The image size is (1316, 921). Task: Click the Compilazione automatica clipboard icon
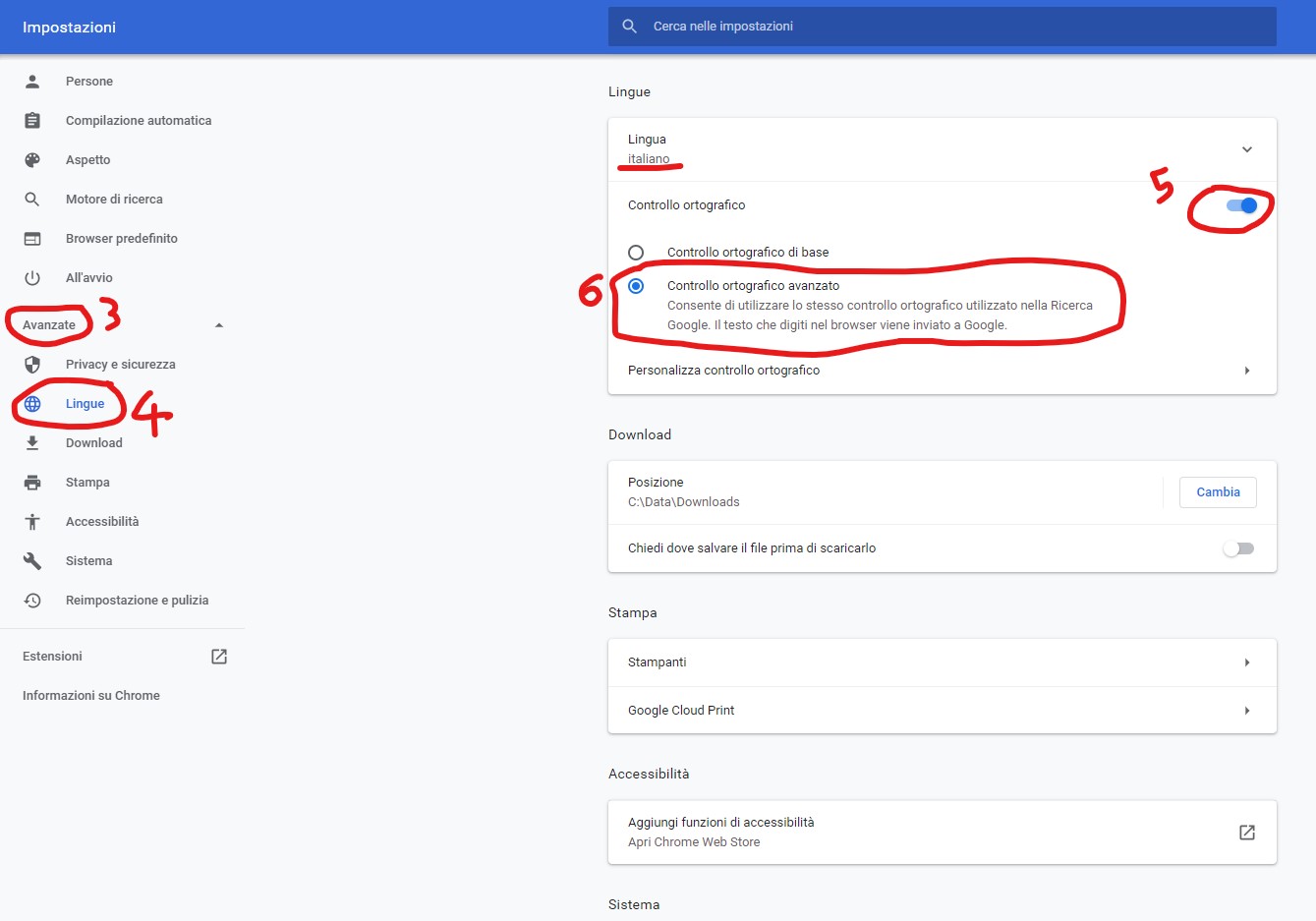click(x=32, y=121)
